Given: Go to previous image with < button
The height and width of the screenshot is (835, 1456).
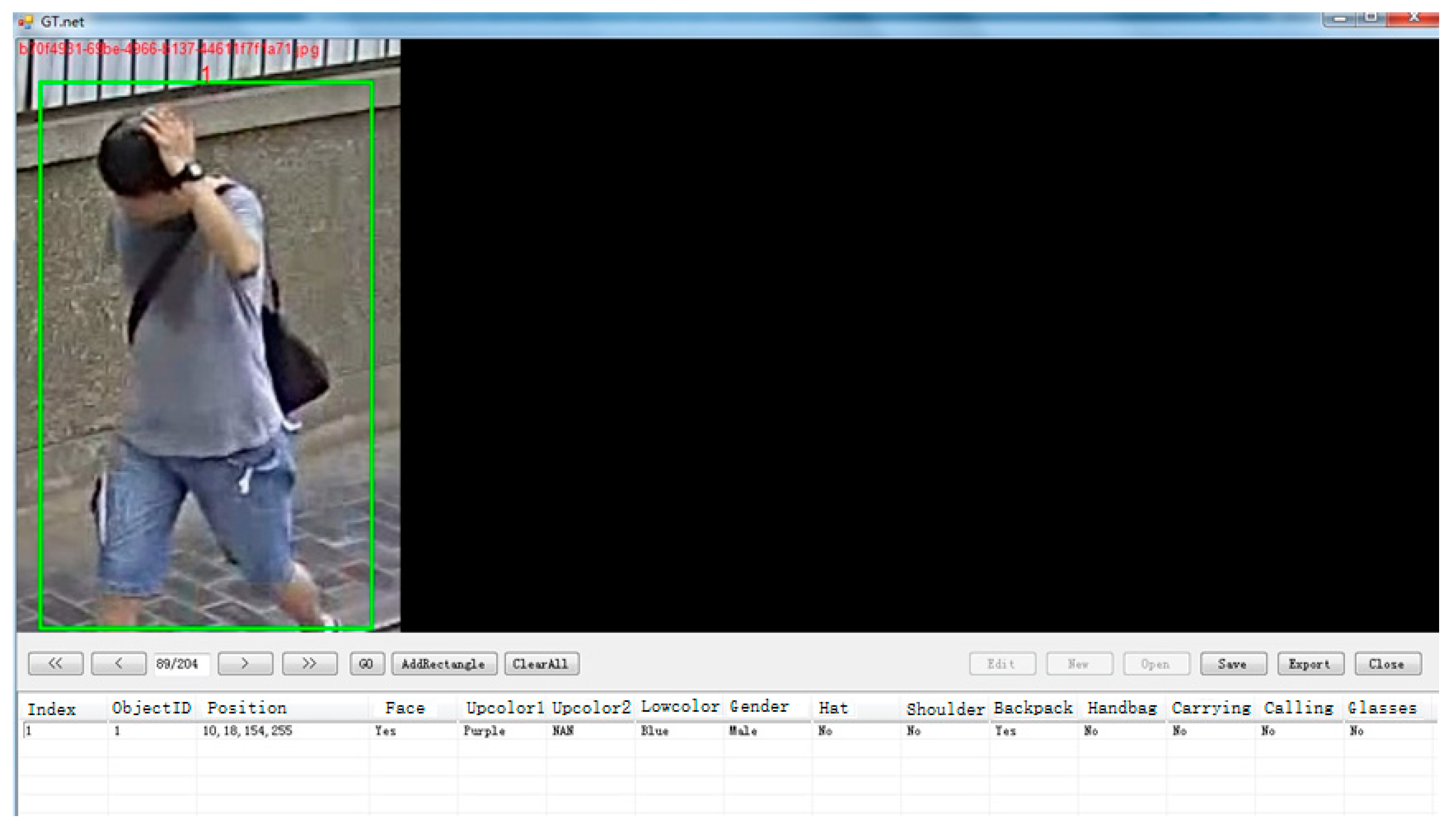Looking at the screenshot, I should click(x=119, y=664).
